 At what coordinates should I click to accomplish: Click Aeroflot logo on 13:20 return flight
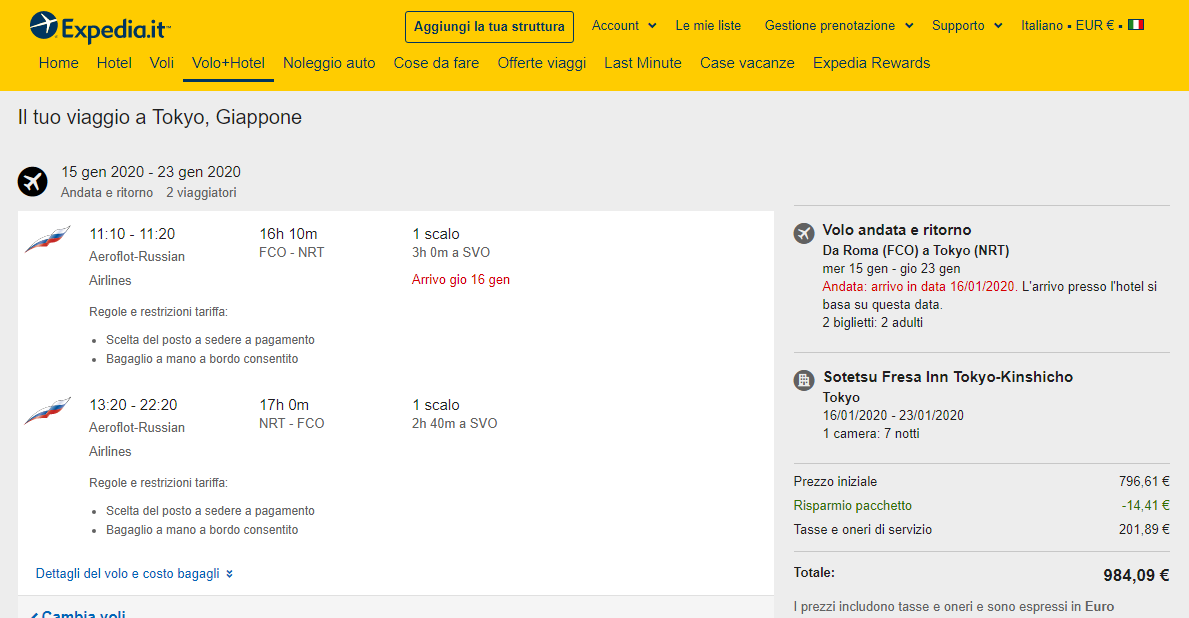point(48,410)
